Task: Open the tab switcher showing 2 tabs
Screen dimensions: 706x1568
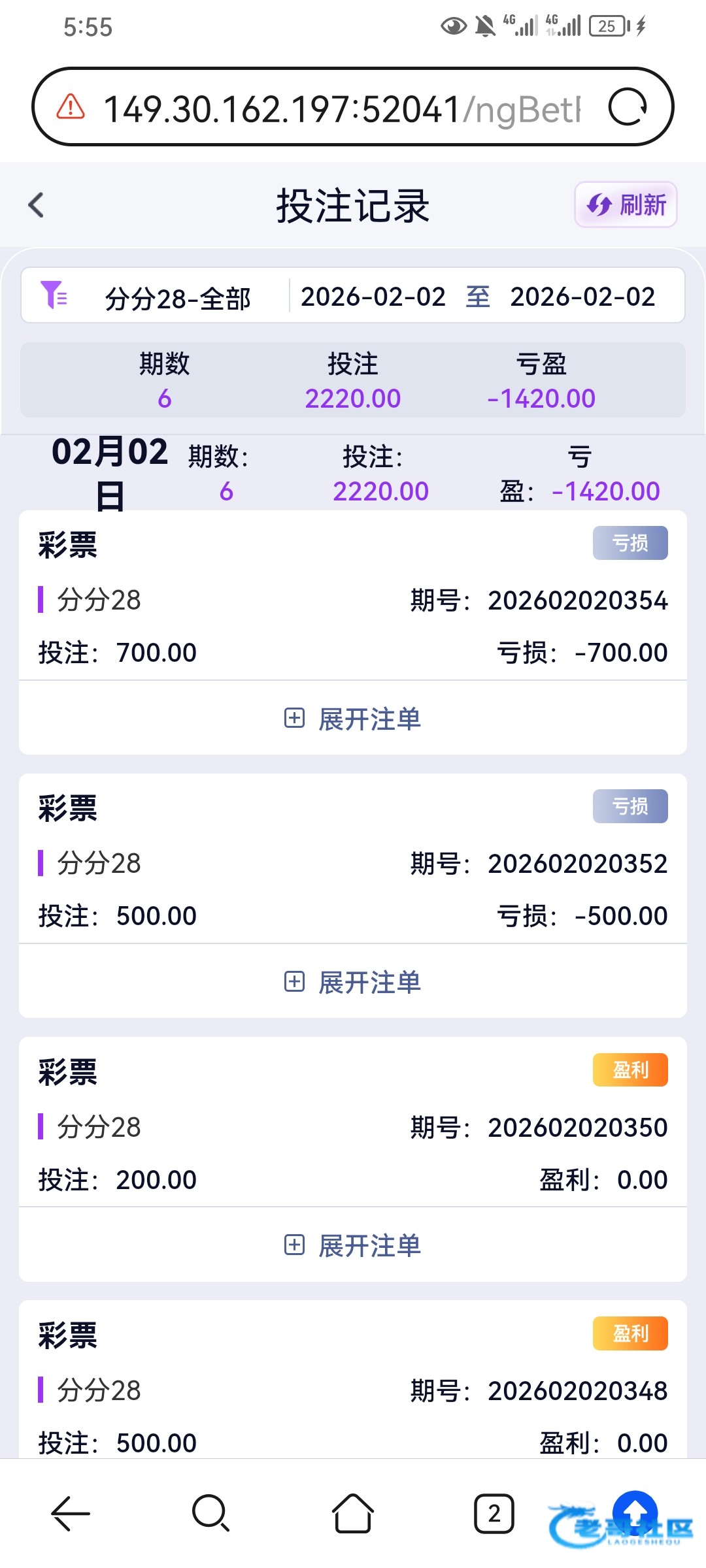Action: [494, 1513]
